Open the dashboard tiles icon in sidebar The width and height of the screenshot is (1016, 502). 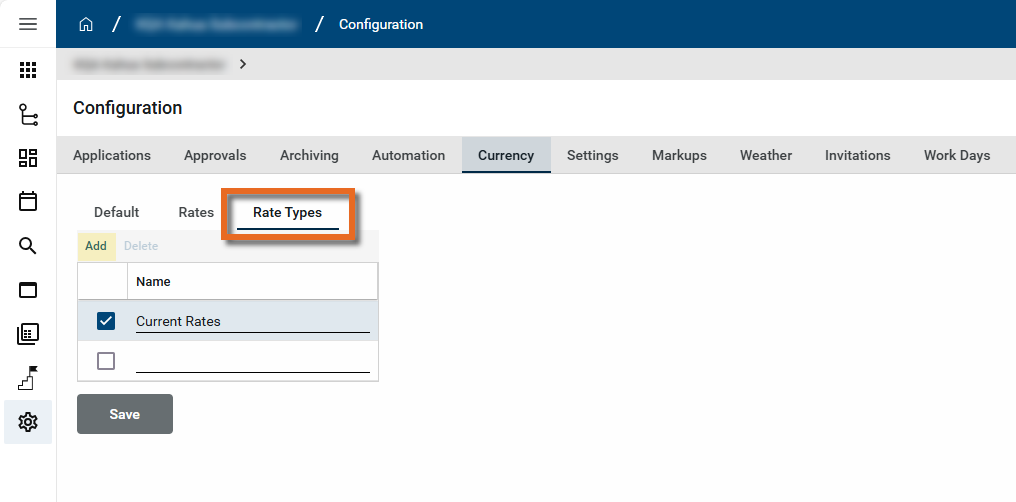tap(28, 158)
